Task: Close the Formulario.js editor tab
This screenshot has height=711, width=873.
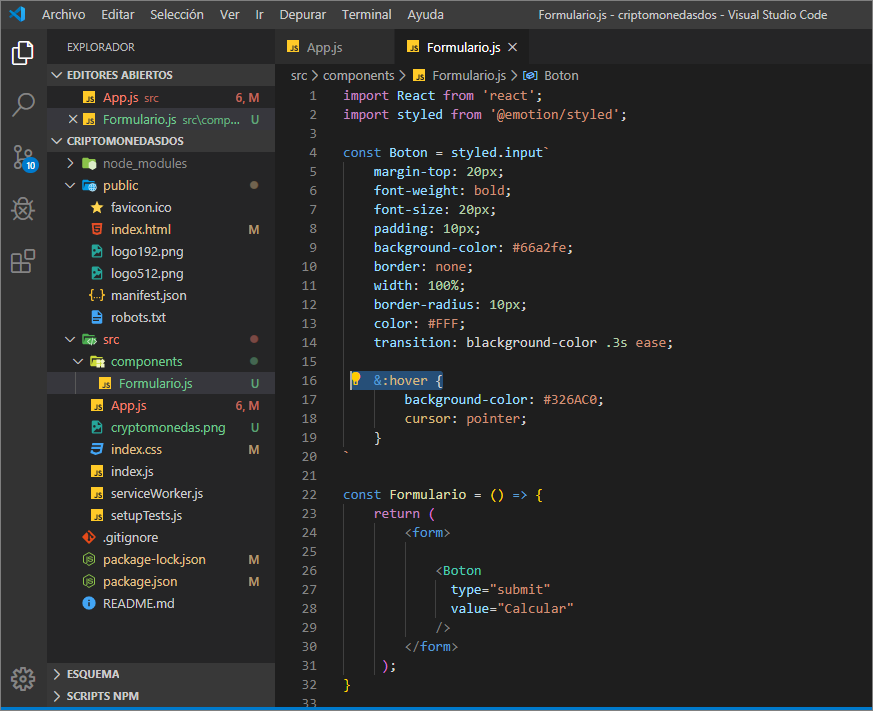Action: pyautogui.click(x=513, y=47)
